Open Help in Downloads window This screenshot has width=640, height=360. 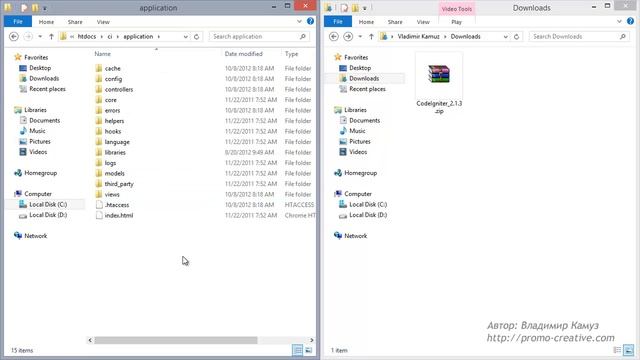[x=630, y=22]
